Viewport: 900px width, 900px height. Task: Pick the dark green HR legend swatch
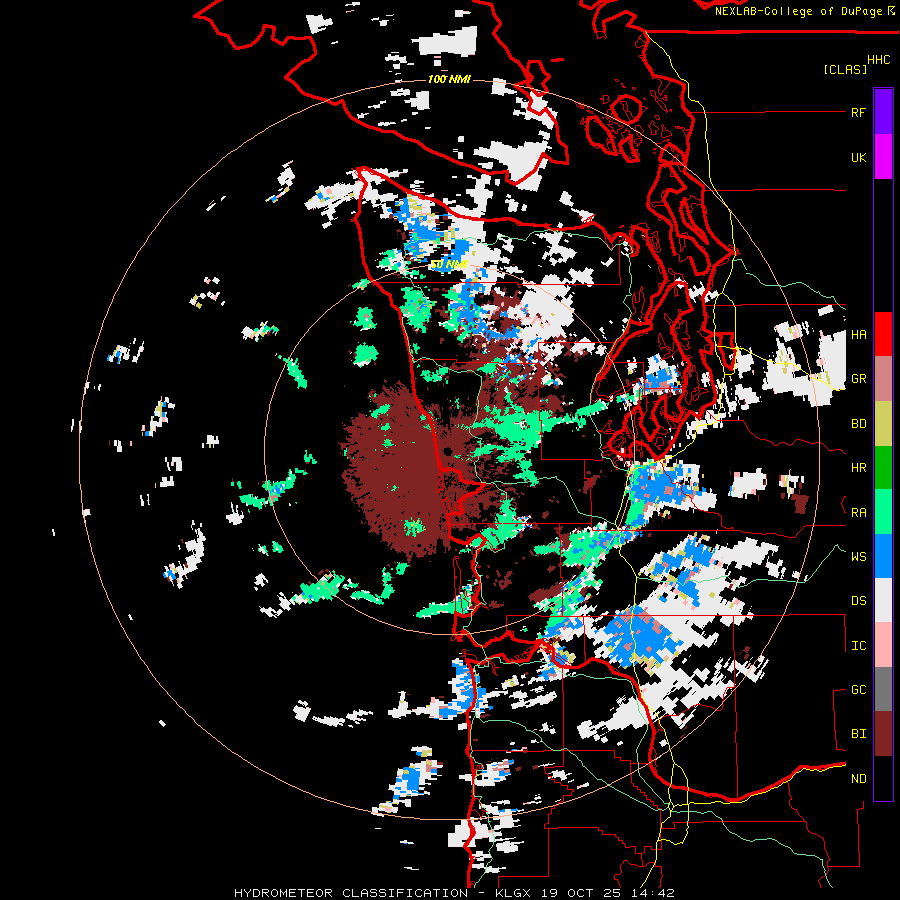pos(883,468)
